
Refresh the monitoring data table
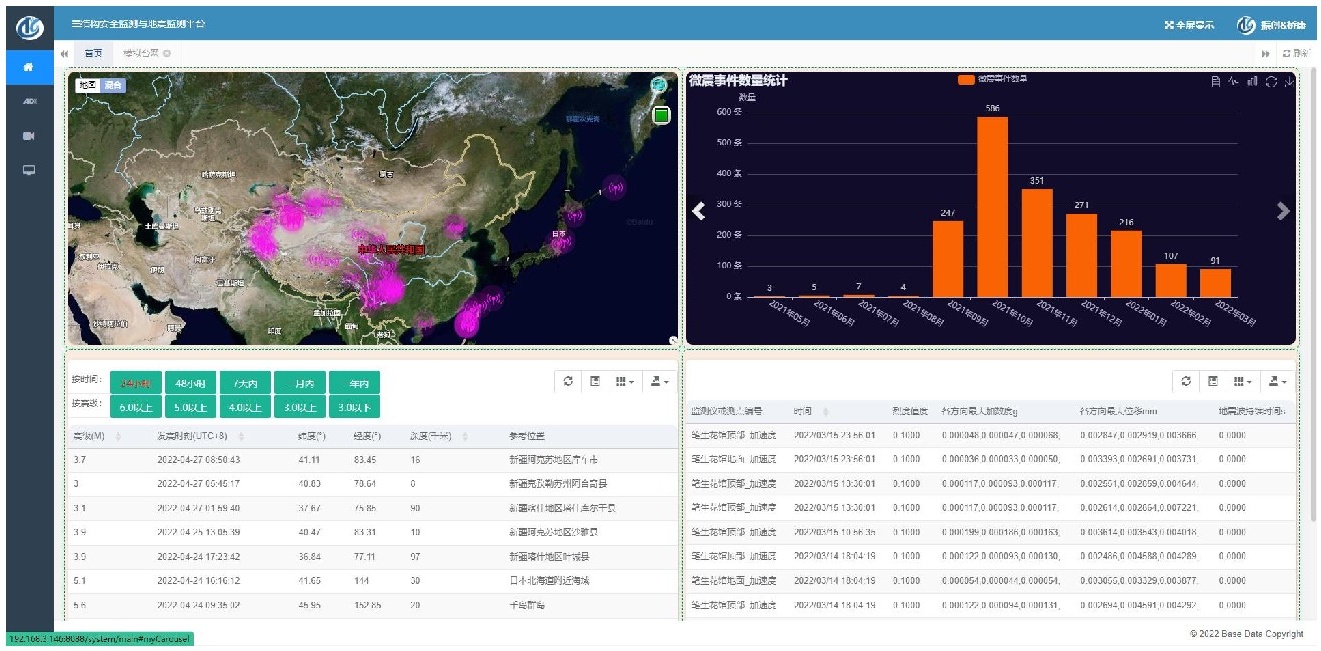tap(1186, 381)
